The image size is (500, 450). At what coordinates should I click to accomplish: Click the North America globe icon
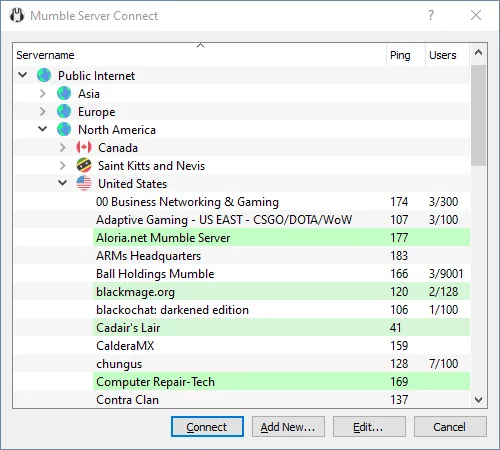64,129
